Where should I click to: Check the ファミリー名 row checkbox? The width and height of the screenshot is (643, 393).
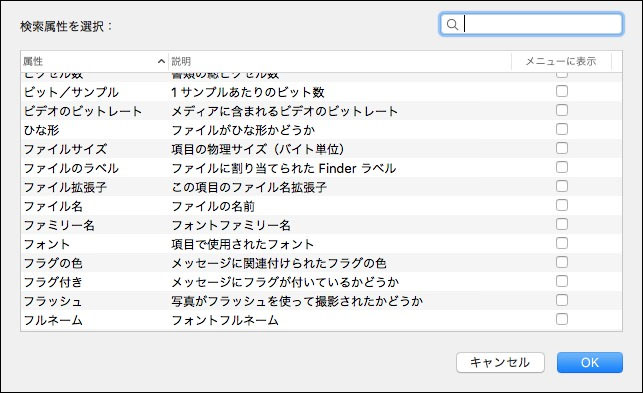[562, 224]
